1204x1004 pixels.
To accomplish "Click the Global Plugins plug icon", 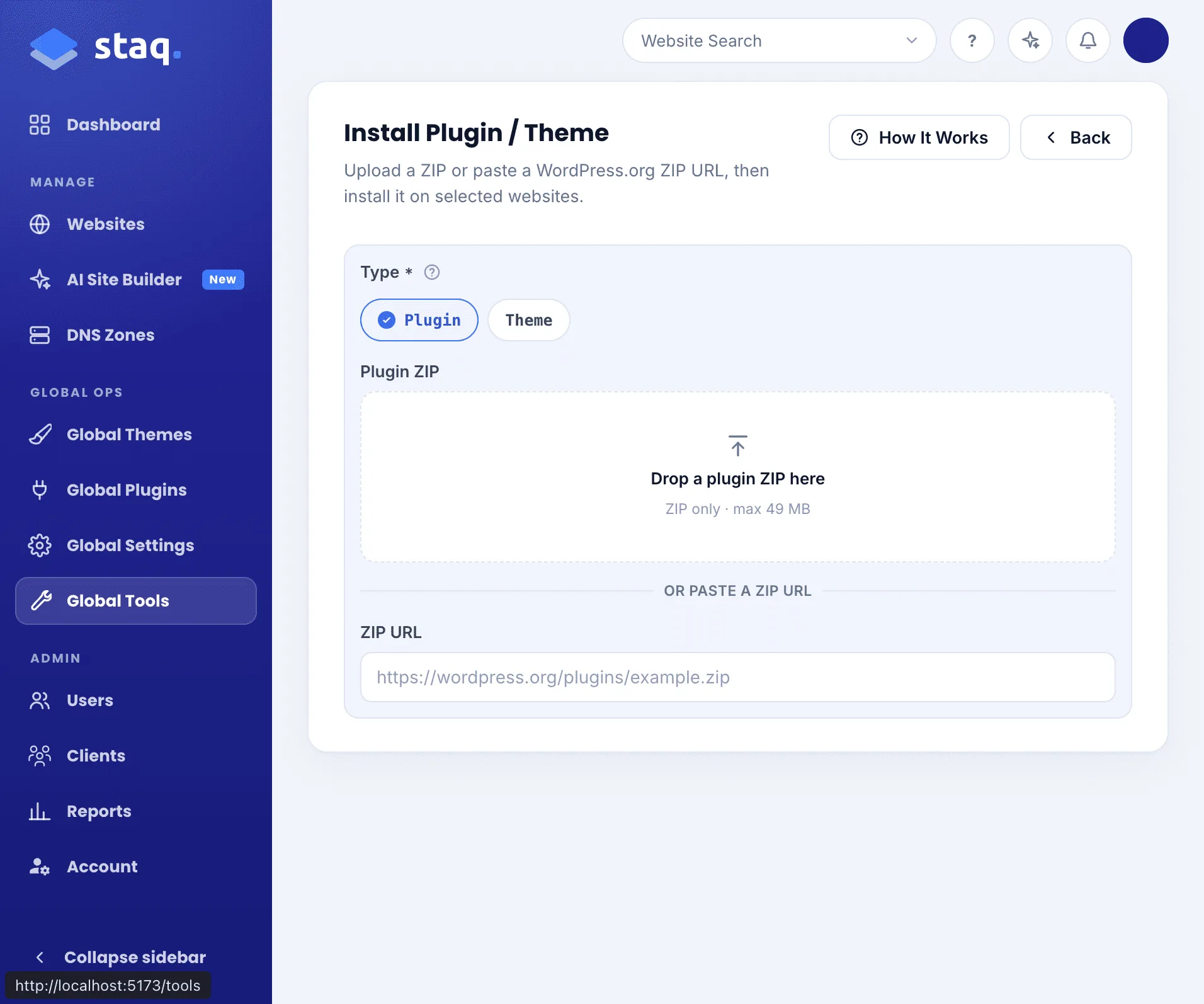I will (40, 490).
